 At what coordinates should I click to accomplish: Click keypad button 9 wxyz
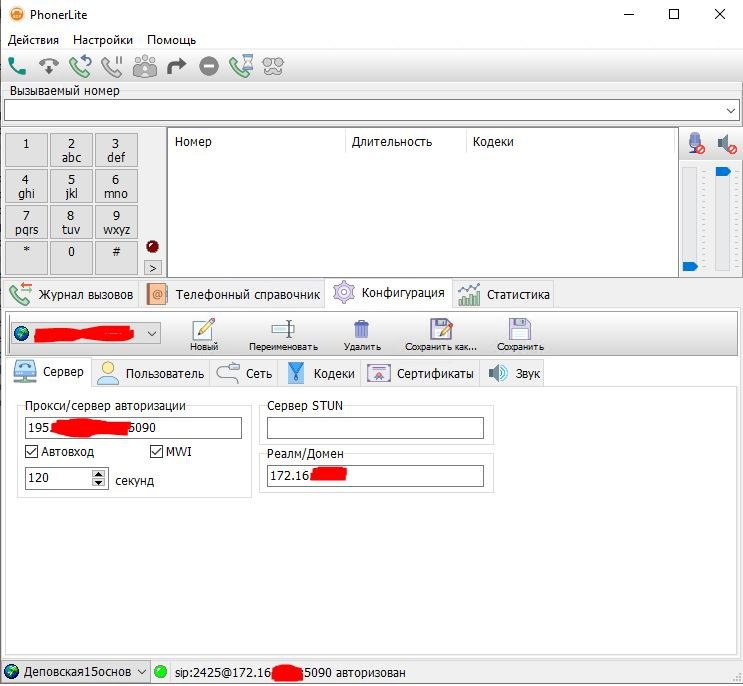(x=116, y=222)
